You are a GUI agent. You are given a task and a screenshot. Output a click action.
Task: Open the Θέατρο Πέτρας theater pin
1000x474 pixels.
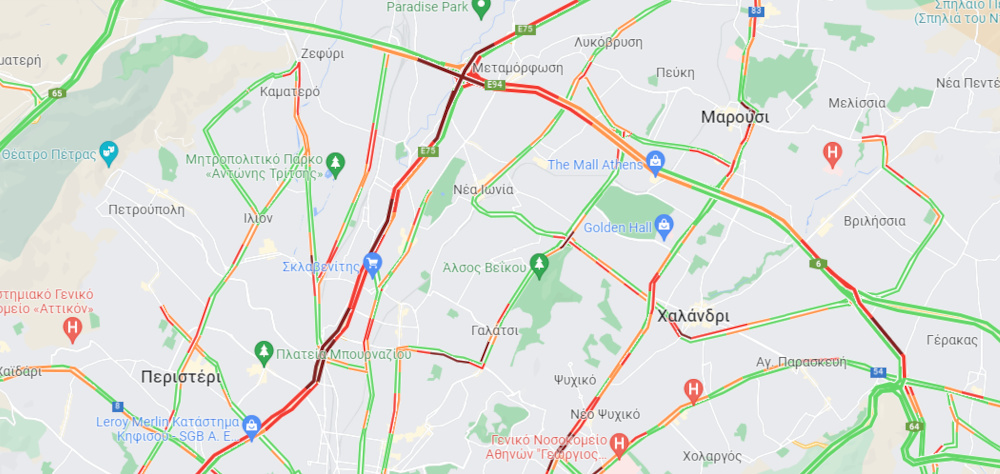109,154
